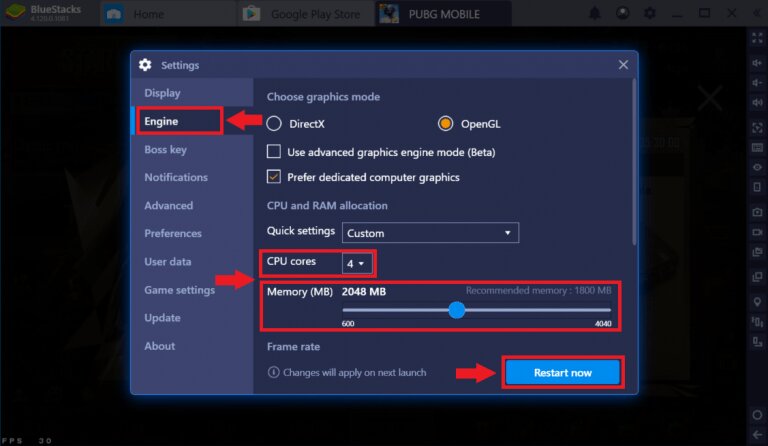Click the Android back arrow icon

coord(757,434)
